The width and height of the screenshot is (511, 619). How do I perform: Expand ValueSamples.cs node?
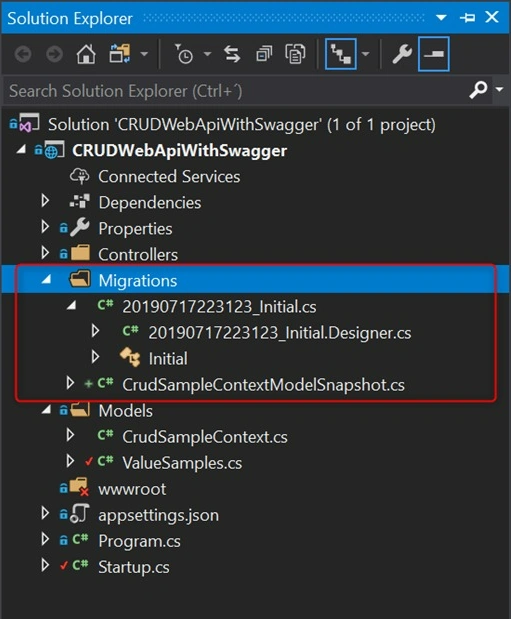[x=70, y=461]
